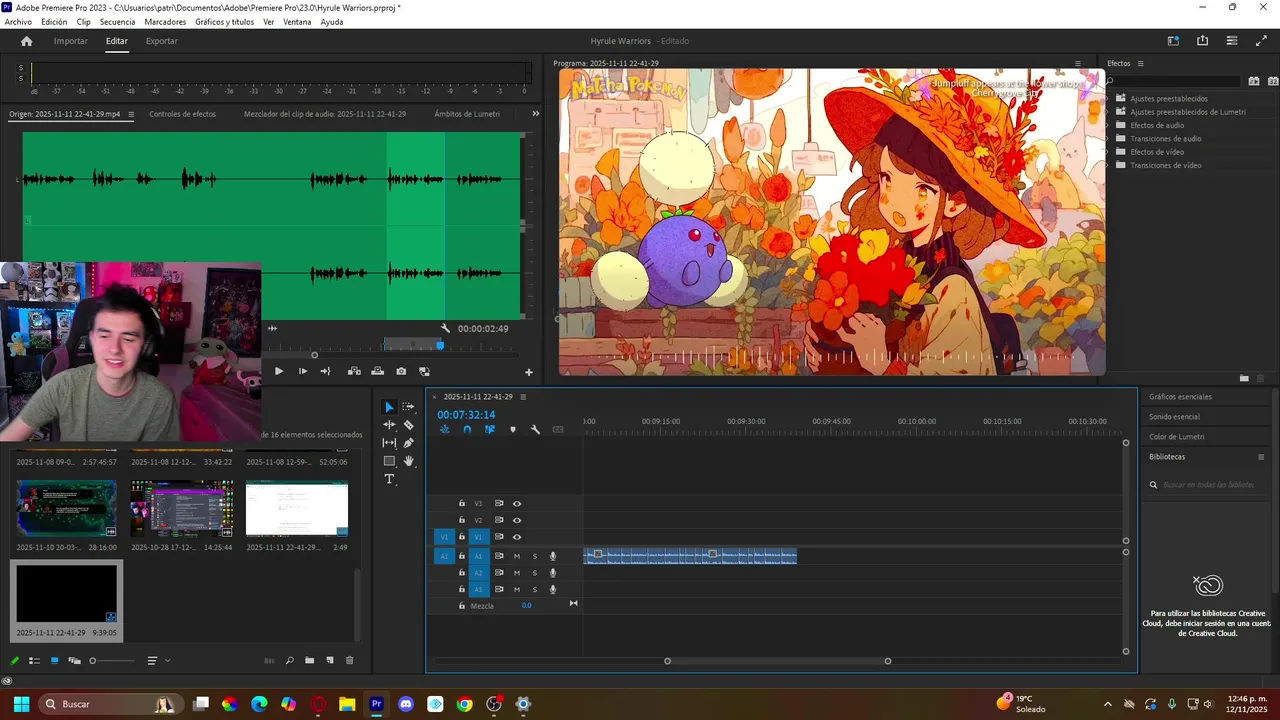
Task: Click the Home icon in header
Action: pos(27,41)
